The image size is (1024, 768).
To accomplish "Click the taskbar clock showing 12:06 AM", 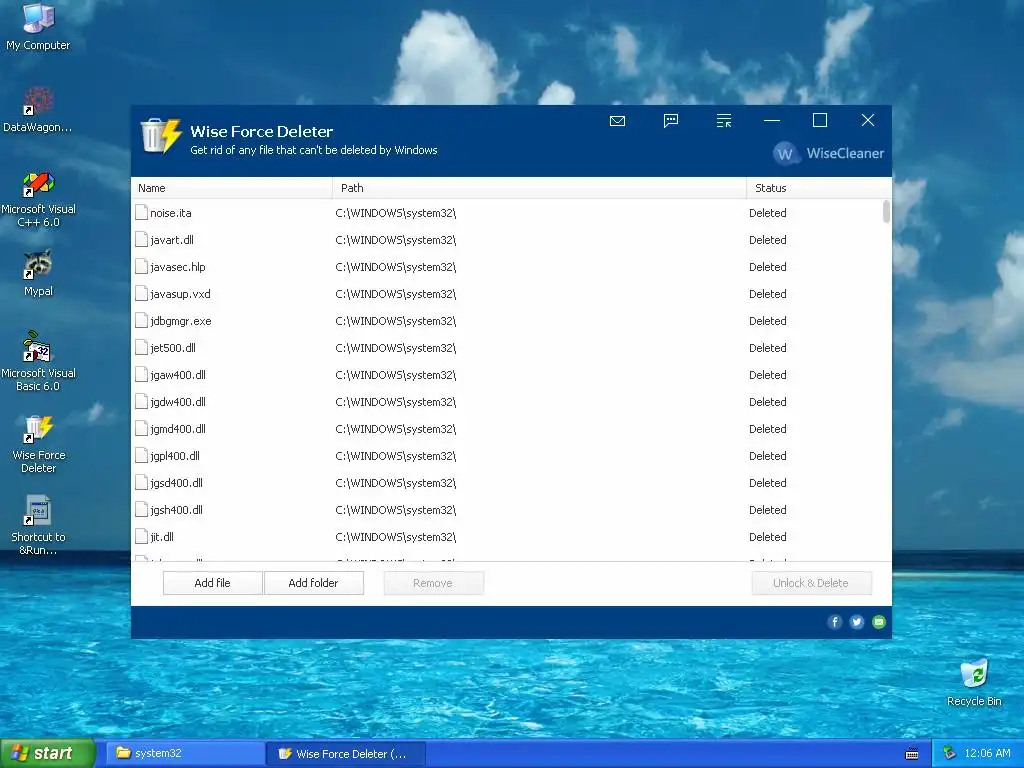I will coord(987,753).
